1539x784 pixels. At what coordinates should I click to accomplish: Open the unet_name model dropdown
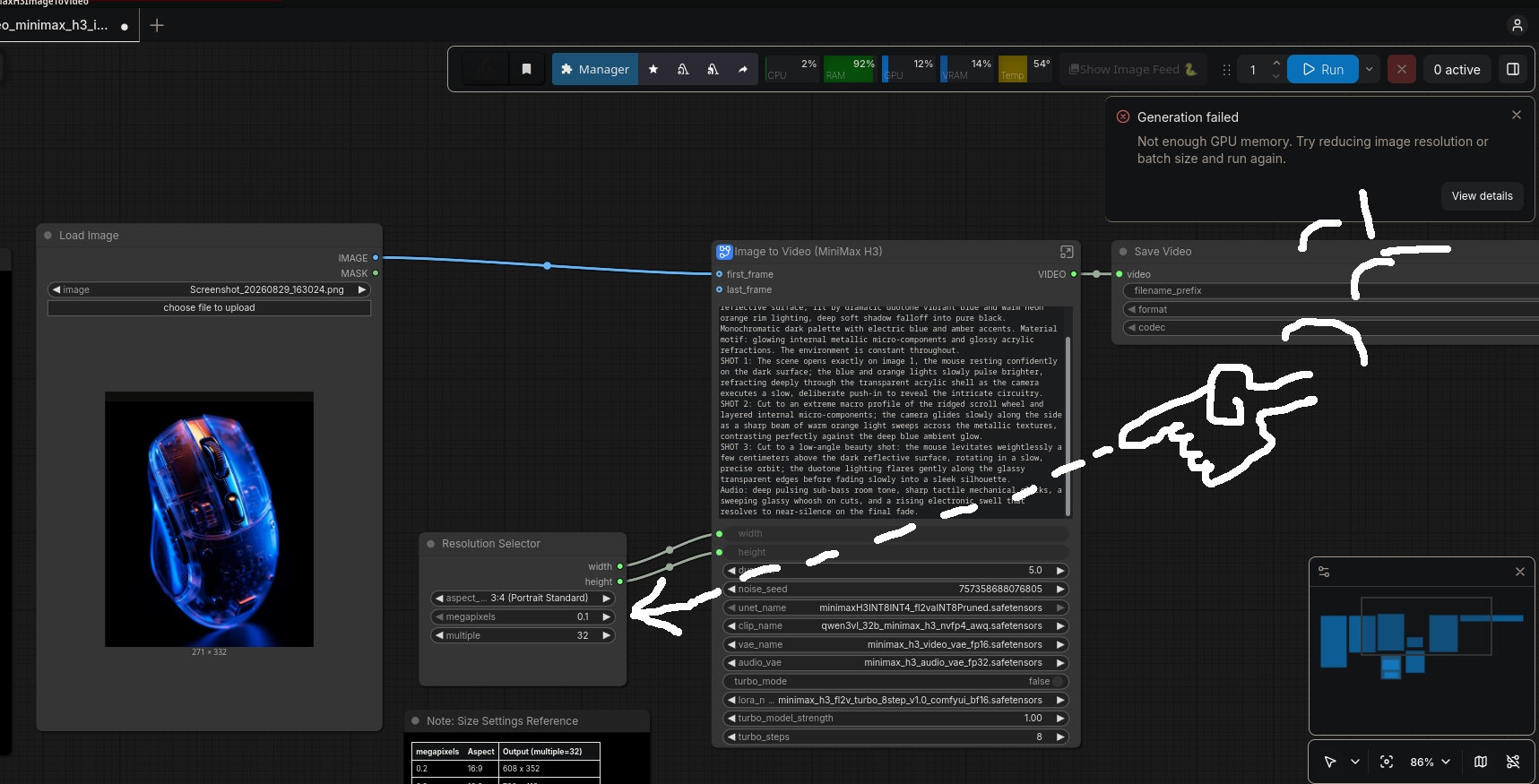coord(896,608)
